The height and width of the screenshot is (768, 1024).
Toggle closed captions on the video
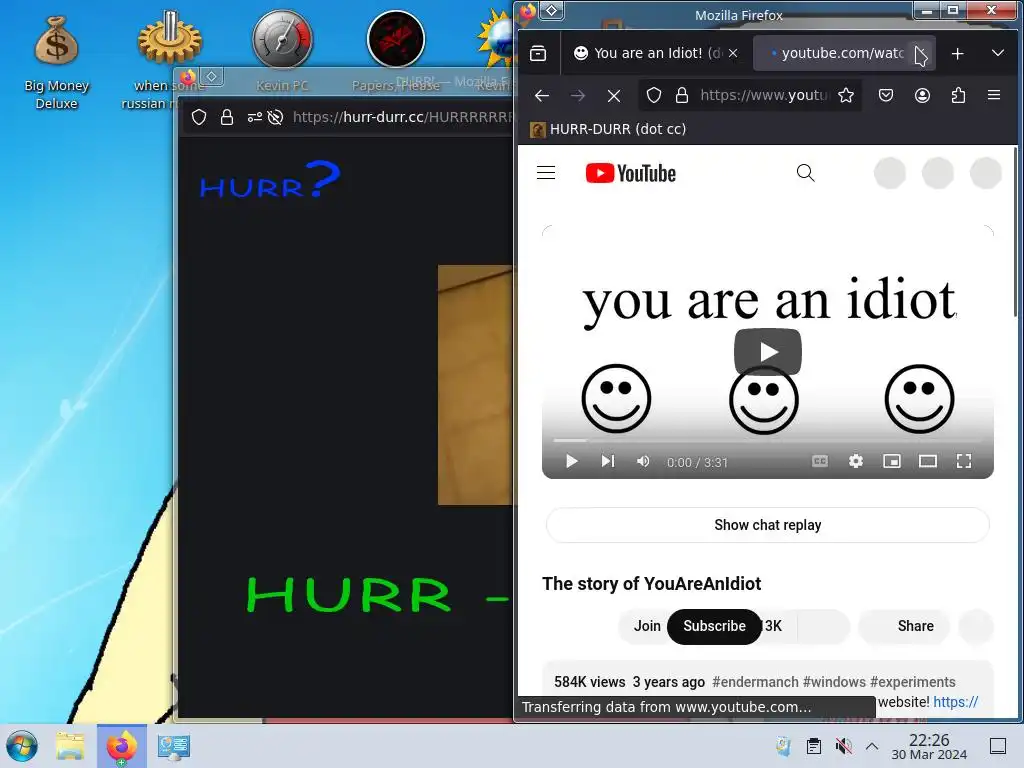point(820,462)
